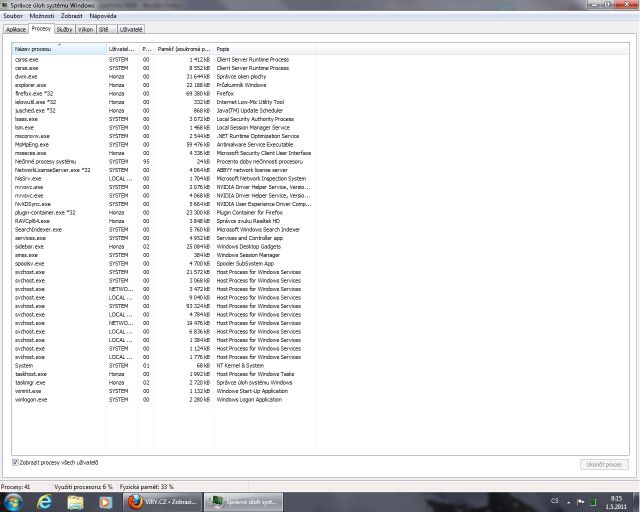Click the Správce úloh taskbar button

tap(244, 502)
